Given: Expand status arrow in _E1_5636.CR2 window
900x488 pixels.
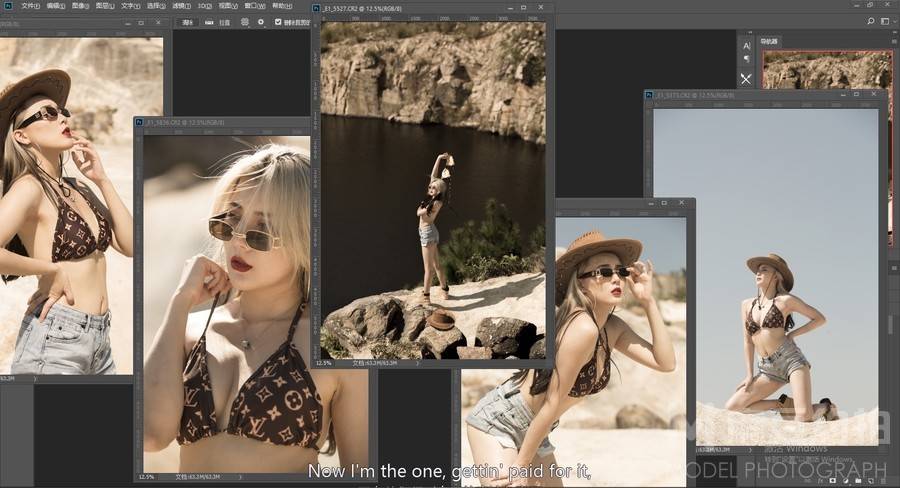Looking at the screenshot, I should [240, 477].
